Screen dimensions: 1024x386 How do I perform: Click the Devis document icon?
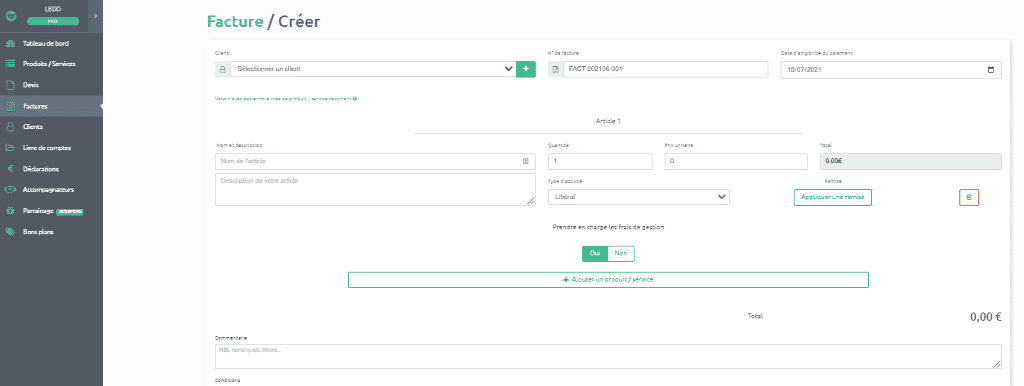pyautogui.click(x=10, y=85)
